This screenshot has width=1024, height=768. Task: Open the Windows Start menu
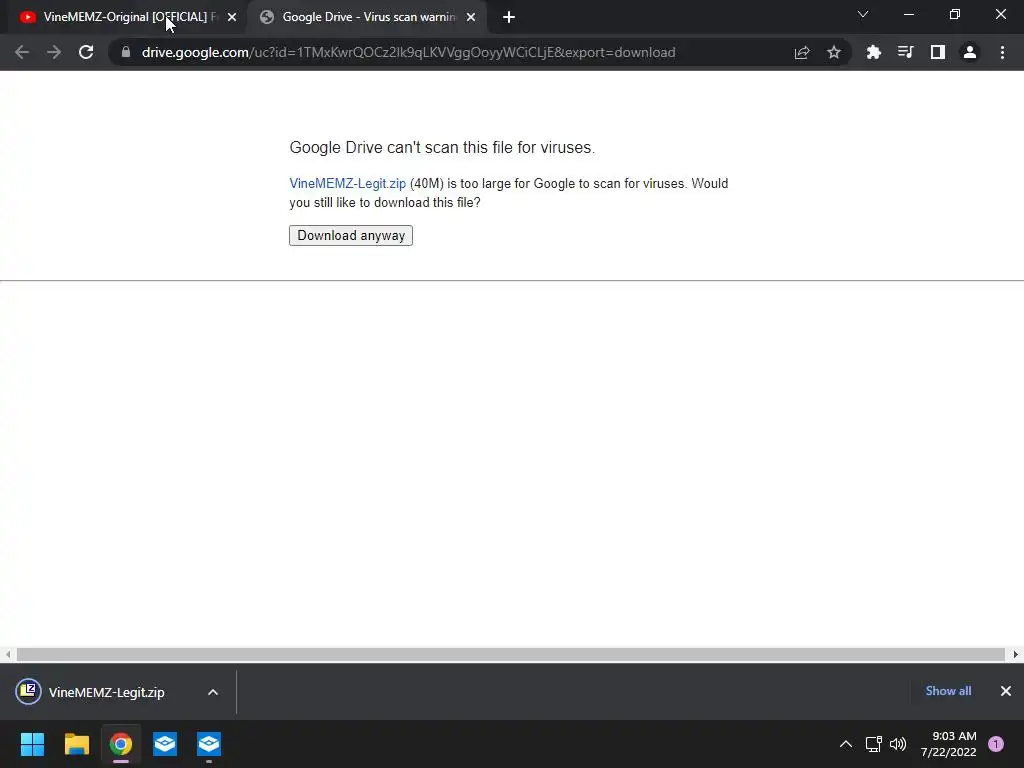tap(32, 744)
